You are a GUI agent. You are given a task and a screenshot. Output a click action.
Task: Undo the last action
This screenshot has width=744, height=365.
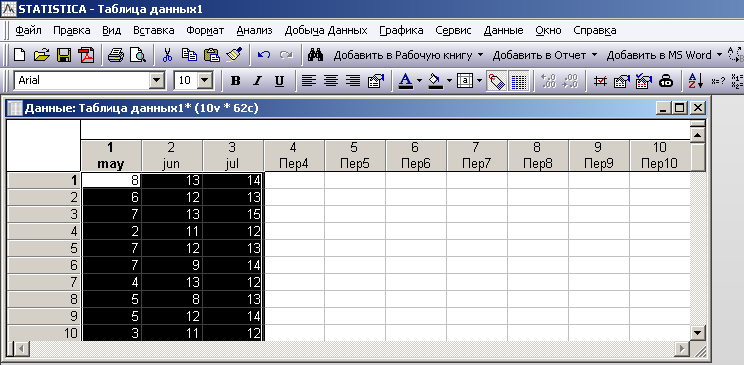(264, 55)
